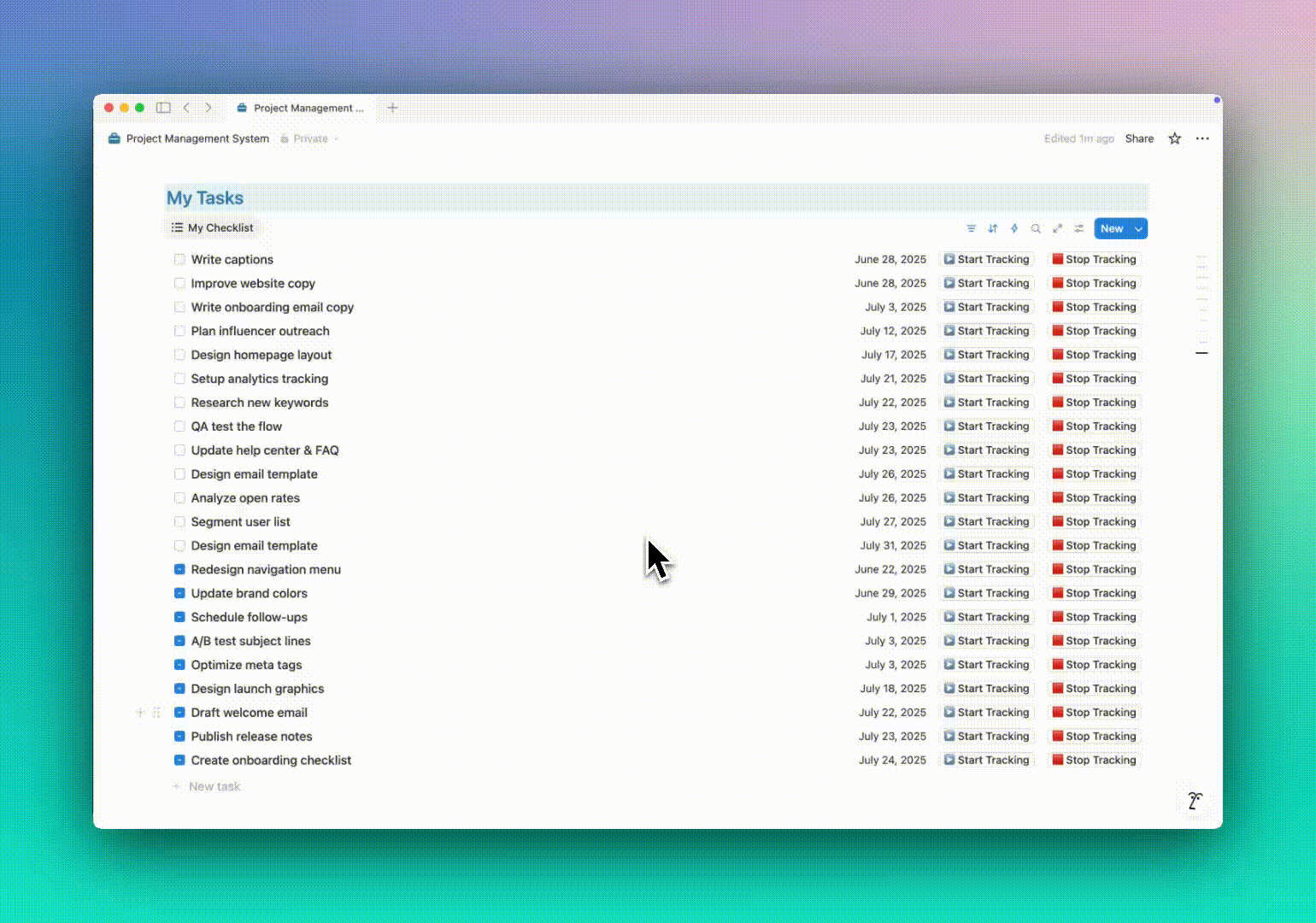Stop Tracking for Research new keywords
The width and height of the screenshot is (1316, 923).
tap(1094, 403)
